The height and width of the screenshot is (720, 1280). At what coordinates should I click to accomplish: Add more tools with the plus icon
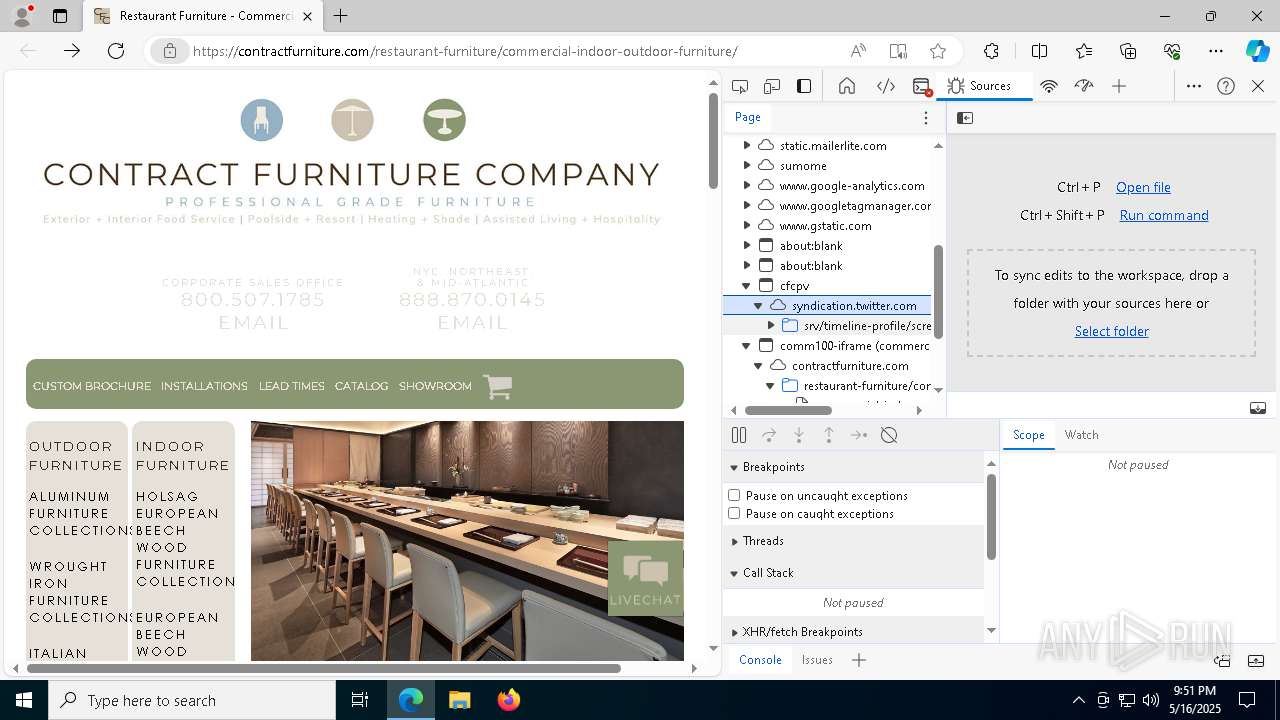tap(1119, 86)
